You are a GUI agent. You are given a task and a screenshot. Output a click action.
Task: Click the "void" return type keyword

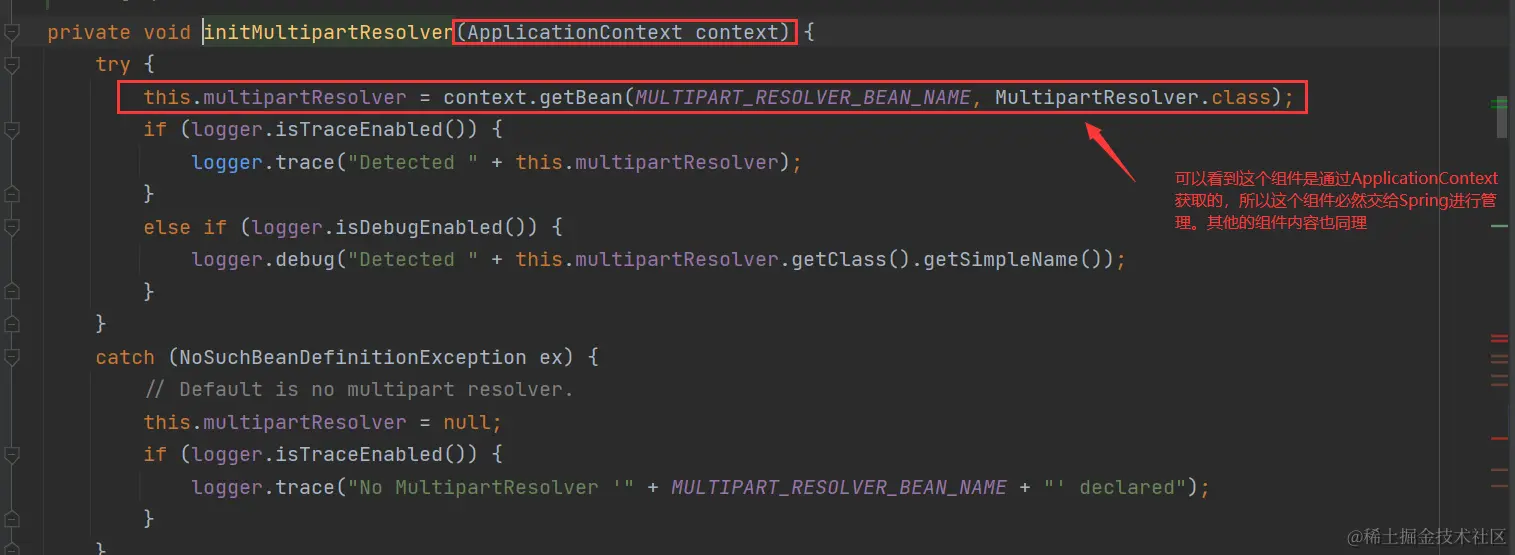pyautogui.click(x=167, y=32)
